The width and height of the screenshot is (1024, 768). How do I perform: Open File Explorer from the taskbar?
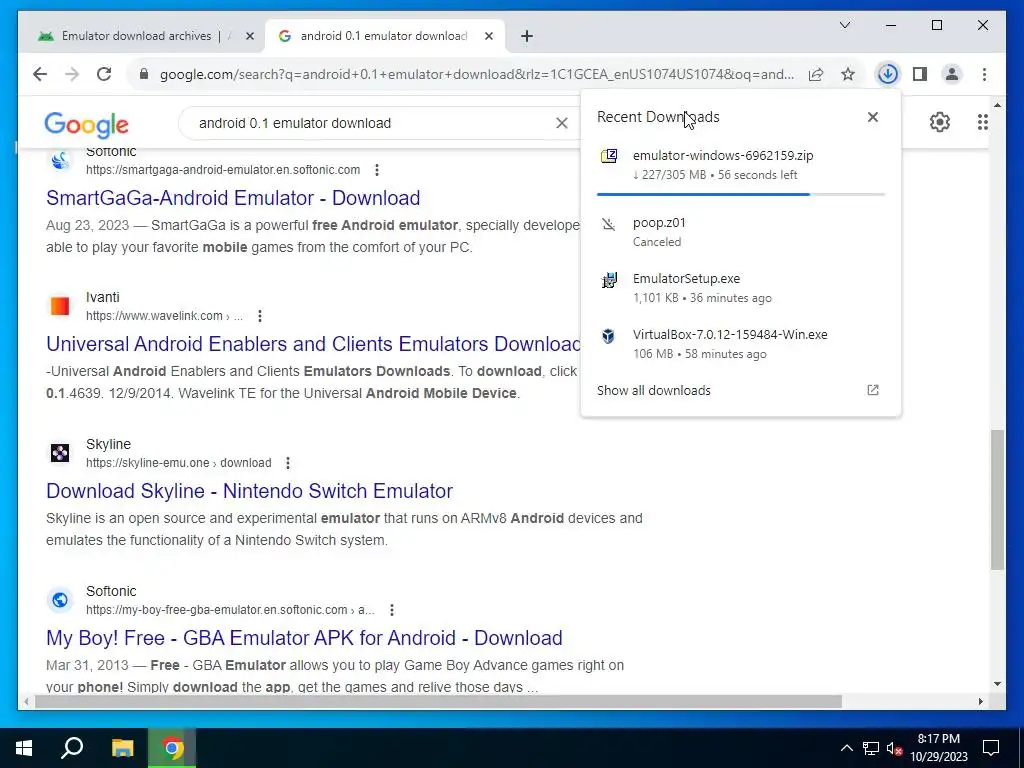pyautogui.click(x=122, y=748)
